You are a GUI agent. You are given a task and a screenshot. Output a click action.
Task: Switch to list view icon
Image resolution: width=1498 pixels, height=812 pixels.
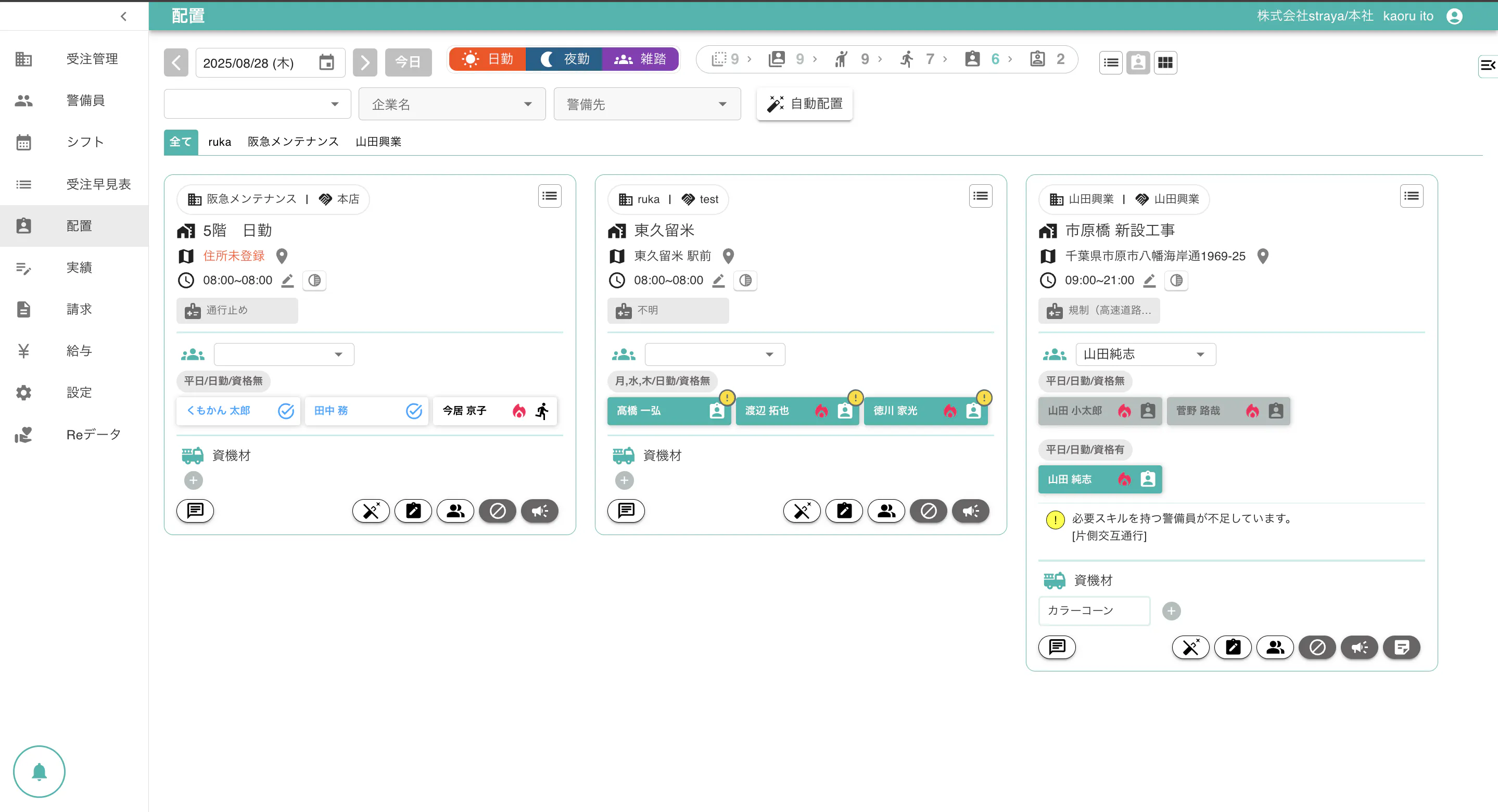click(1111, 62)
